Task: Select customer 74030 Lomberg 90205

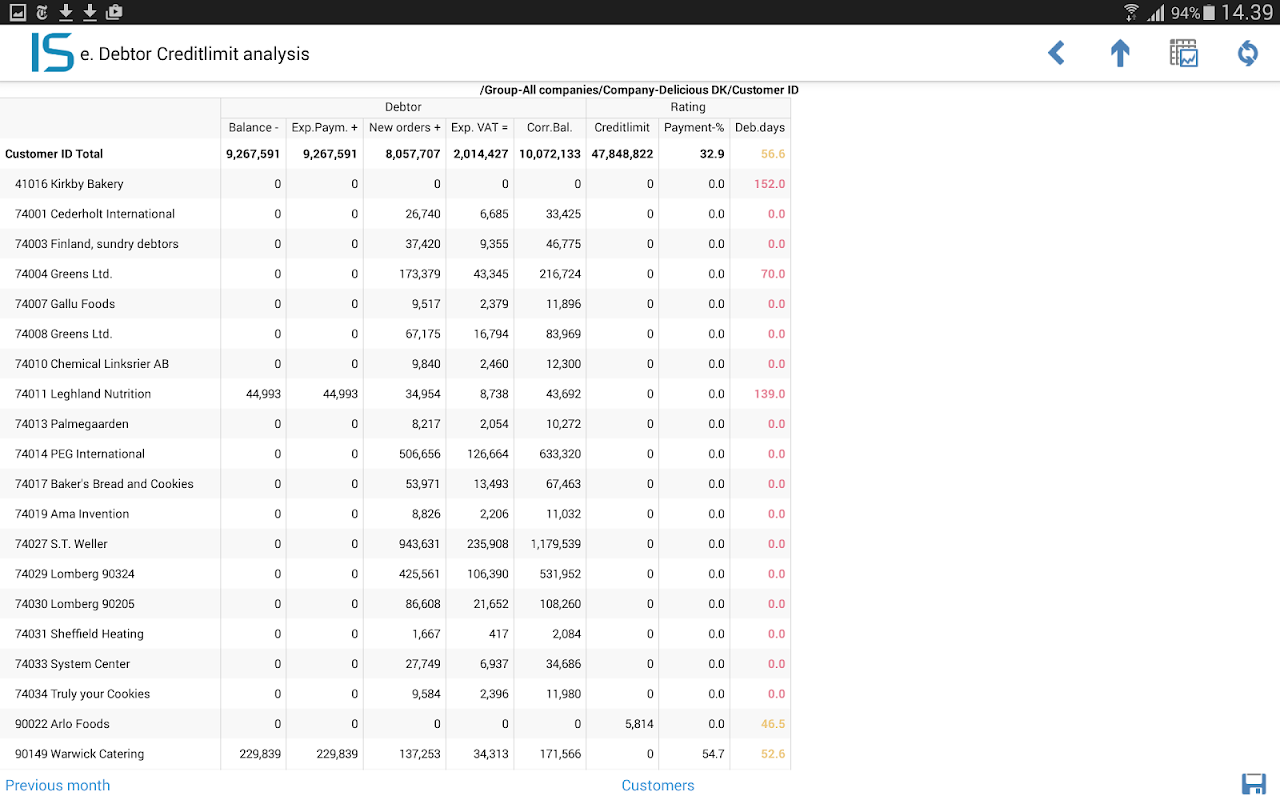Action: [395, 604]
